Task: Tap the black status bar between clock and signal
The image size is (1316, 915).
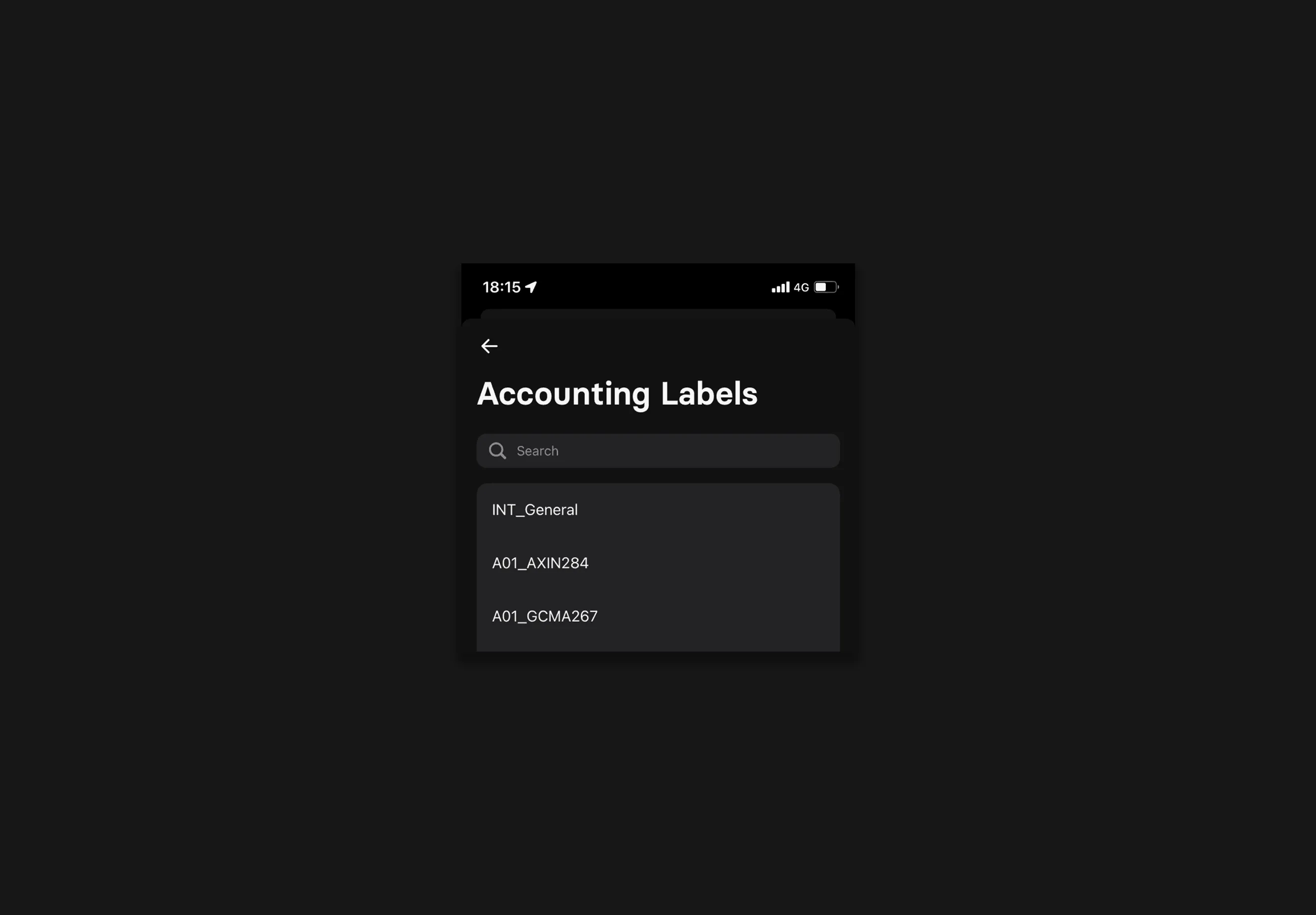Action: [x=654, y=287]
